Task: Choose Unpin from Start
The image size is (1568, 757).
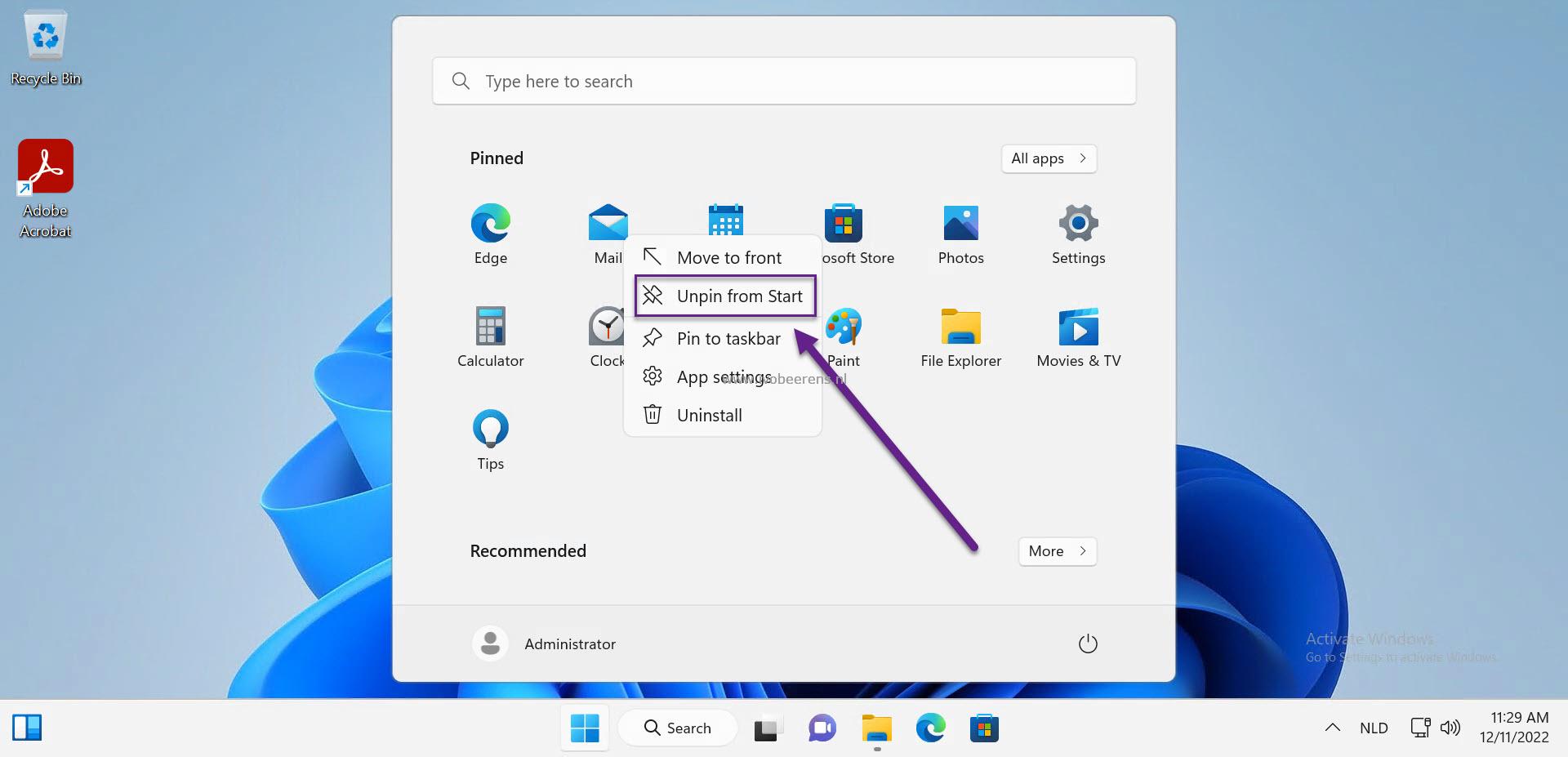Action: coord(724,296)
